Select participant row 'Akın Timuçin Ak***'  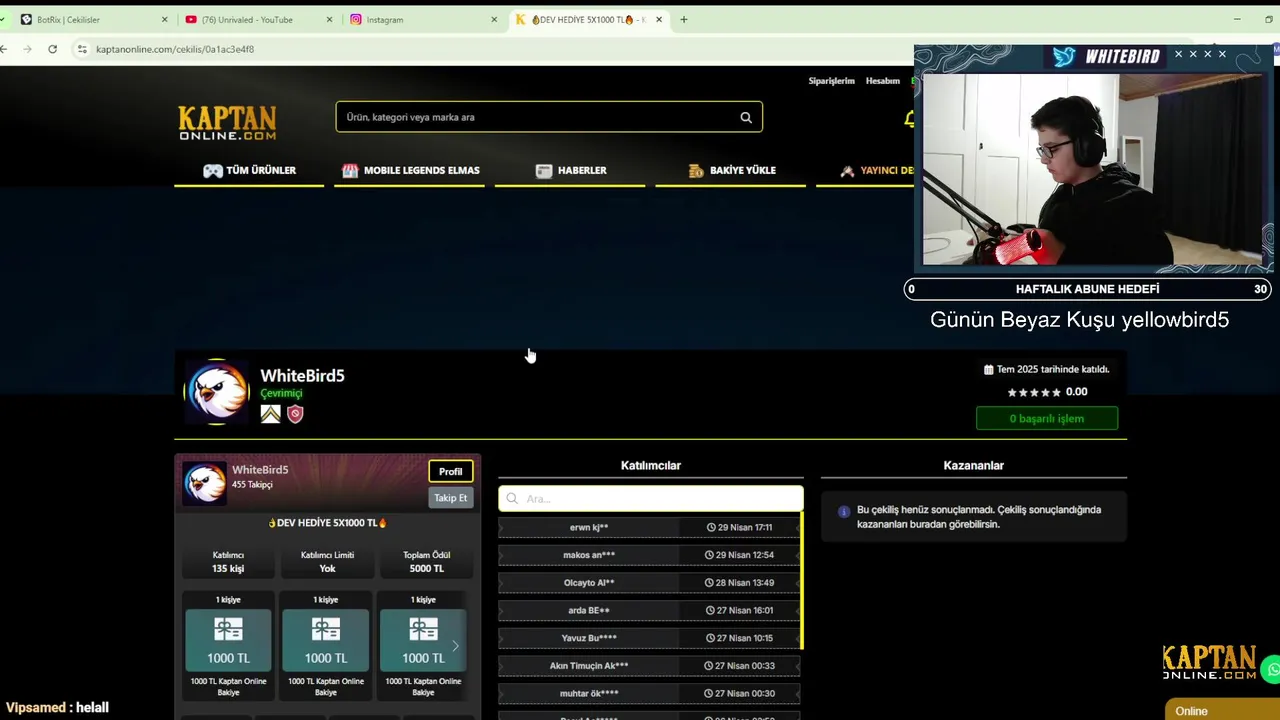pyautogui.click(x=649, y=666)
